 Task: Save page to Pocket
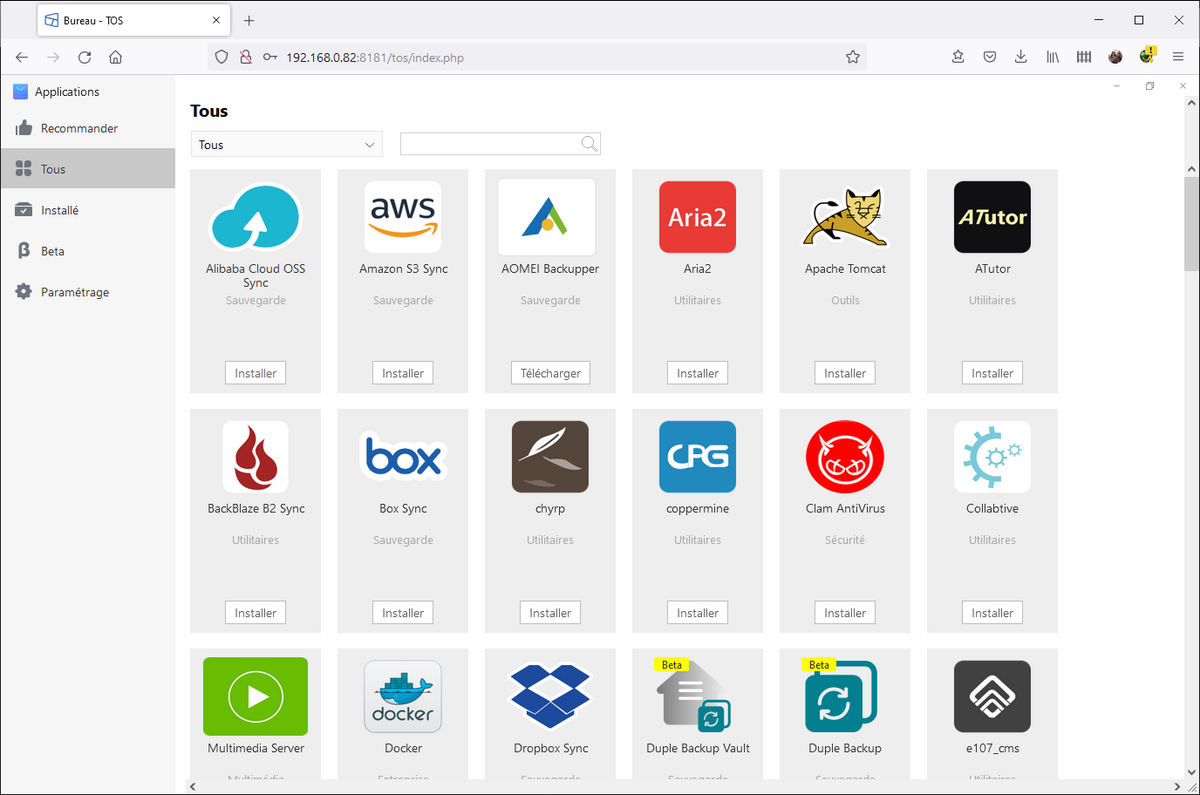[989, 57]
